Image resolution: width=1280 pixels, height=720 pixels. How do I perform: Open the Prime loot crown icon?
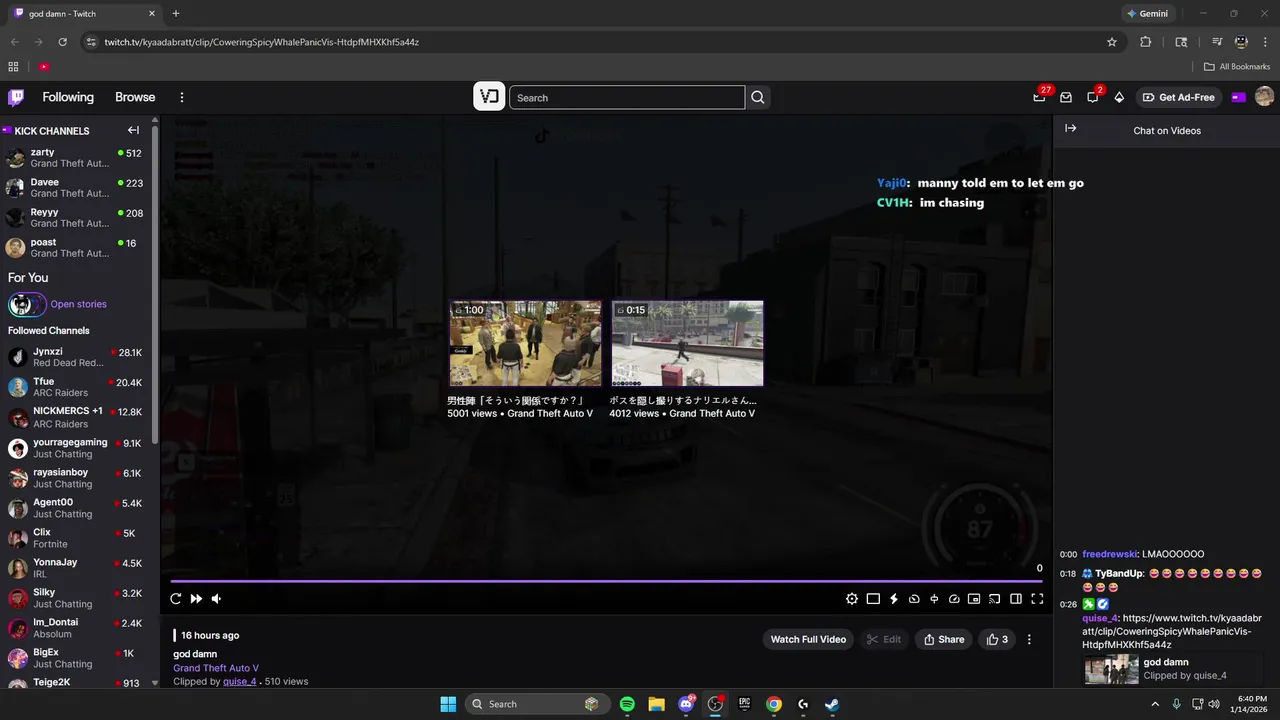click(x=1066, y=97)
